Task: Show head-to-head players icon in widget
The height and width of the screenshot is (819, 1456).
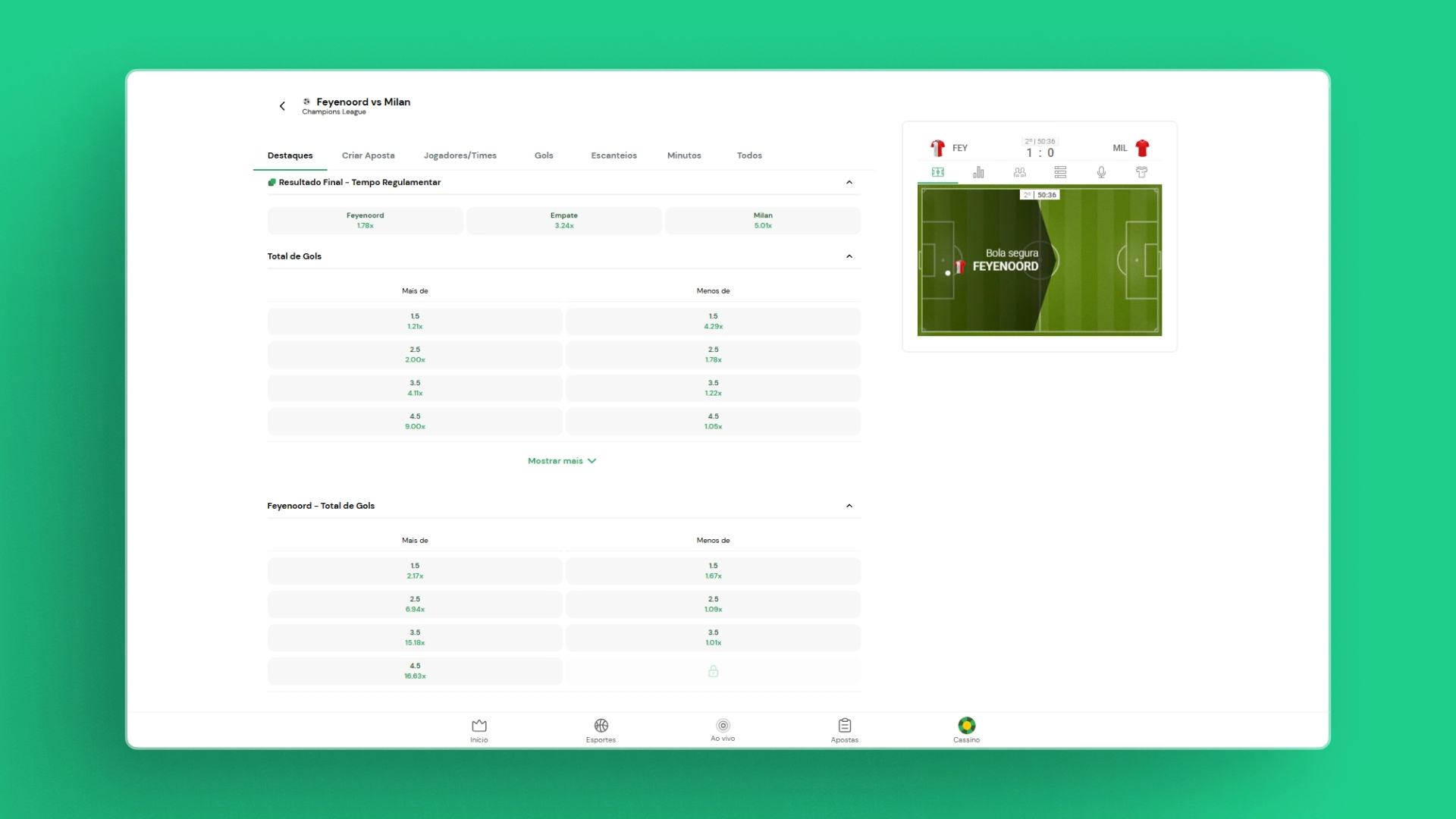Action: pos(1019,172)
